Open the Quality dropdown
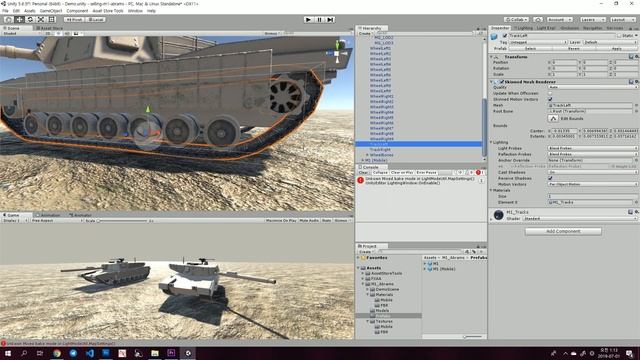 click(x=592, y=87)
